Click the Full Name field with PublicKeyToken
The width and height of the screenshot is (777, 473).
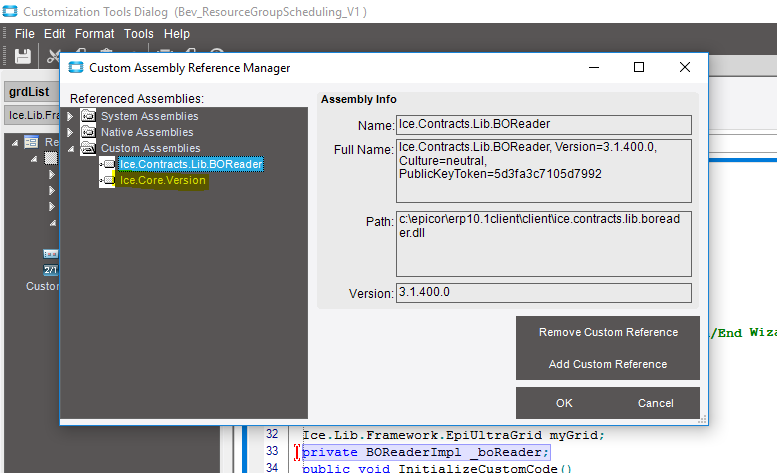544,171
